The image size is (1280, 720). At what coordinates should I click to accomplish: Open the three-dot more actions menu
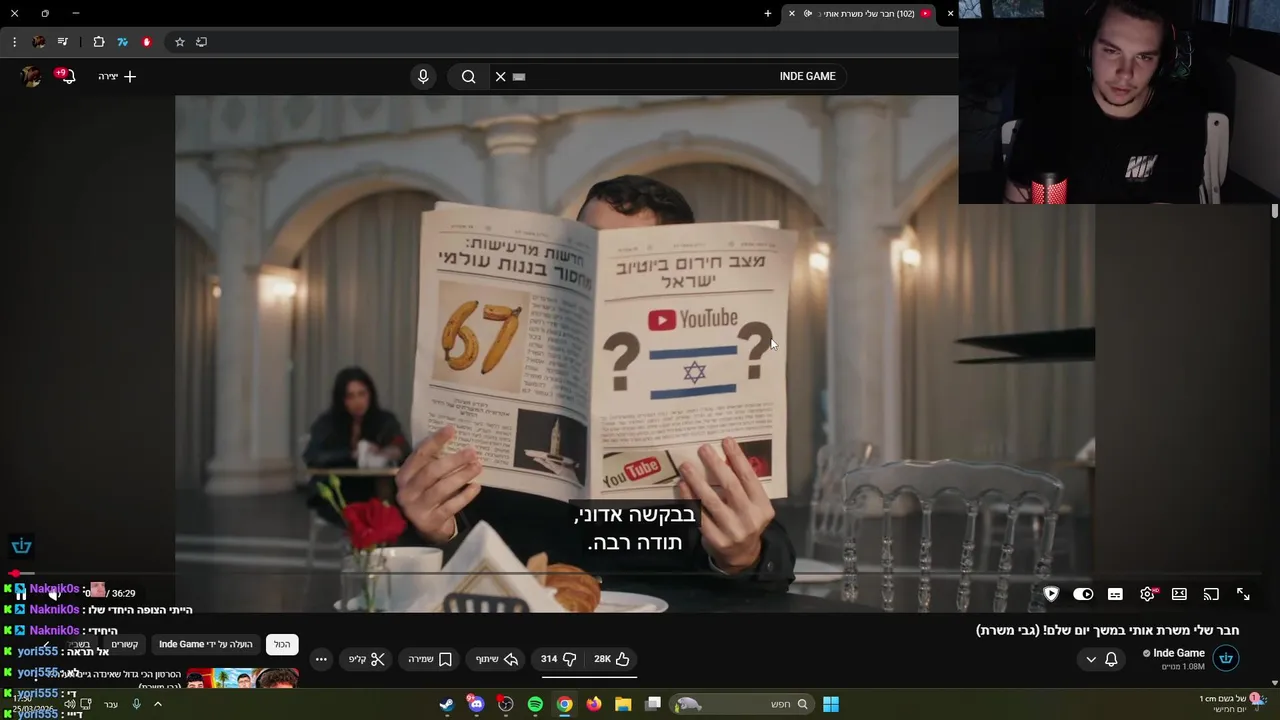[321, 659]
